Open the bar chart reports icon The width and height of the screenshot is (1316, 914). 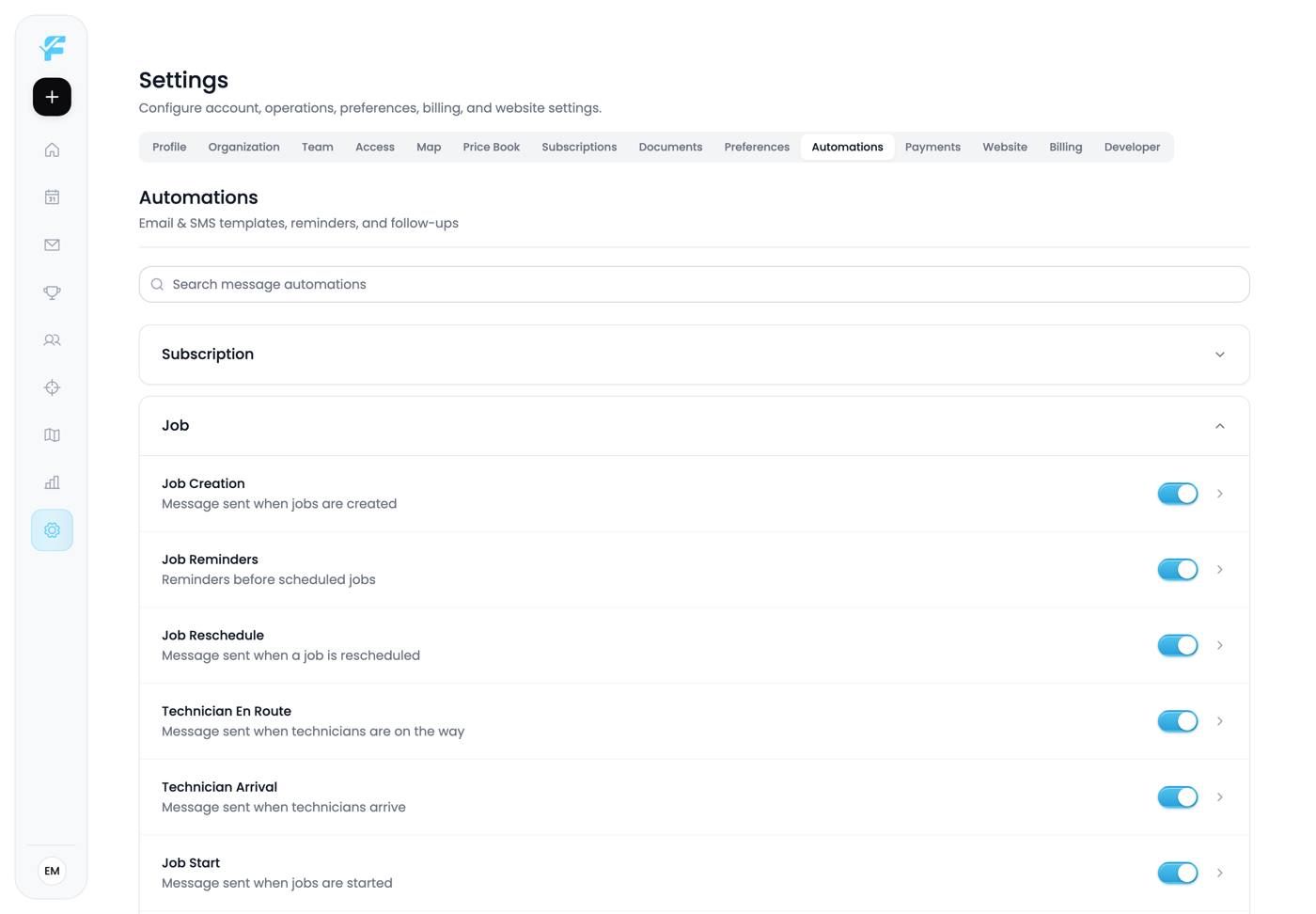coord(52,482)
